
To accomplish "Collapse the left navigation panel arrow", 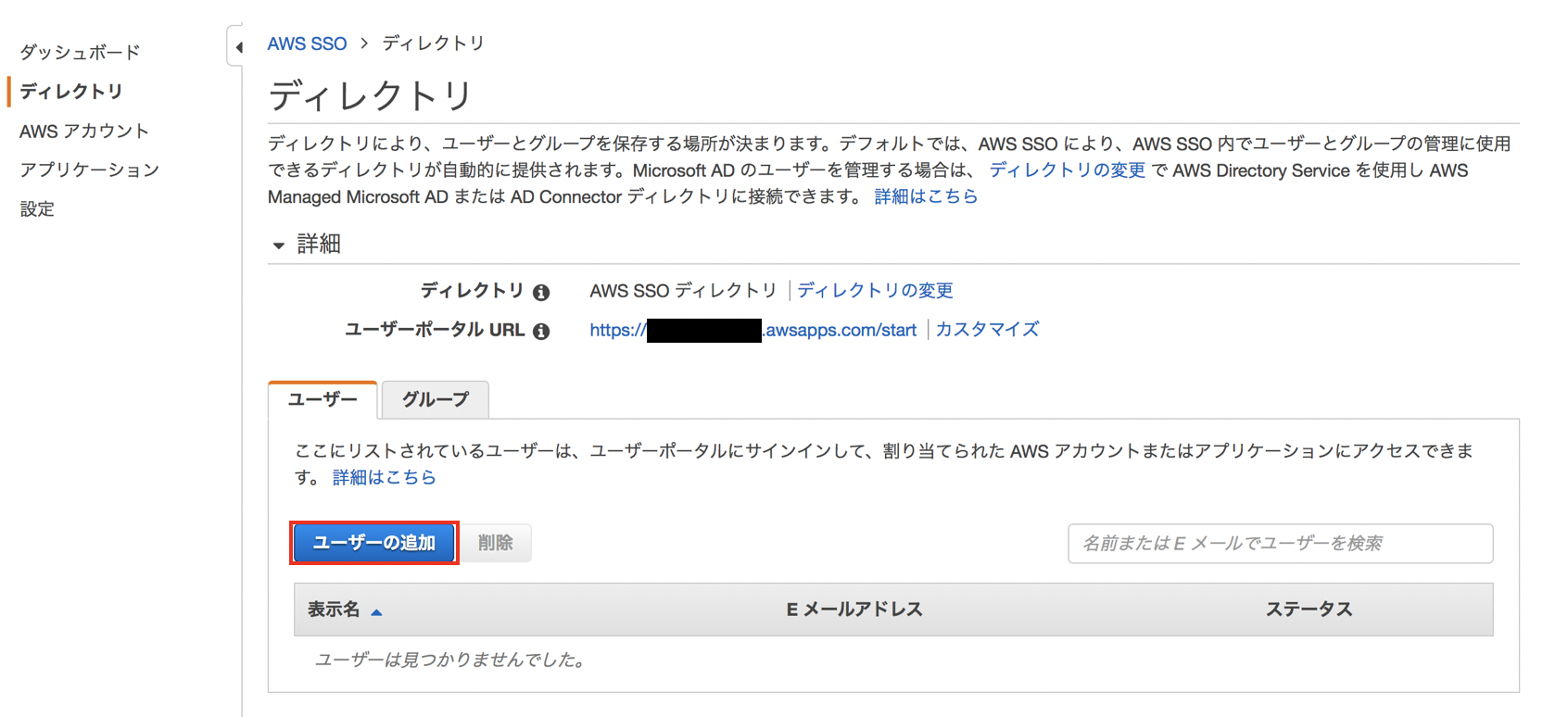I will (x=238, y=47).
